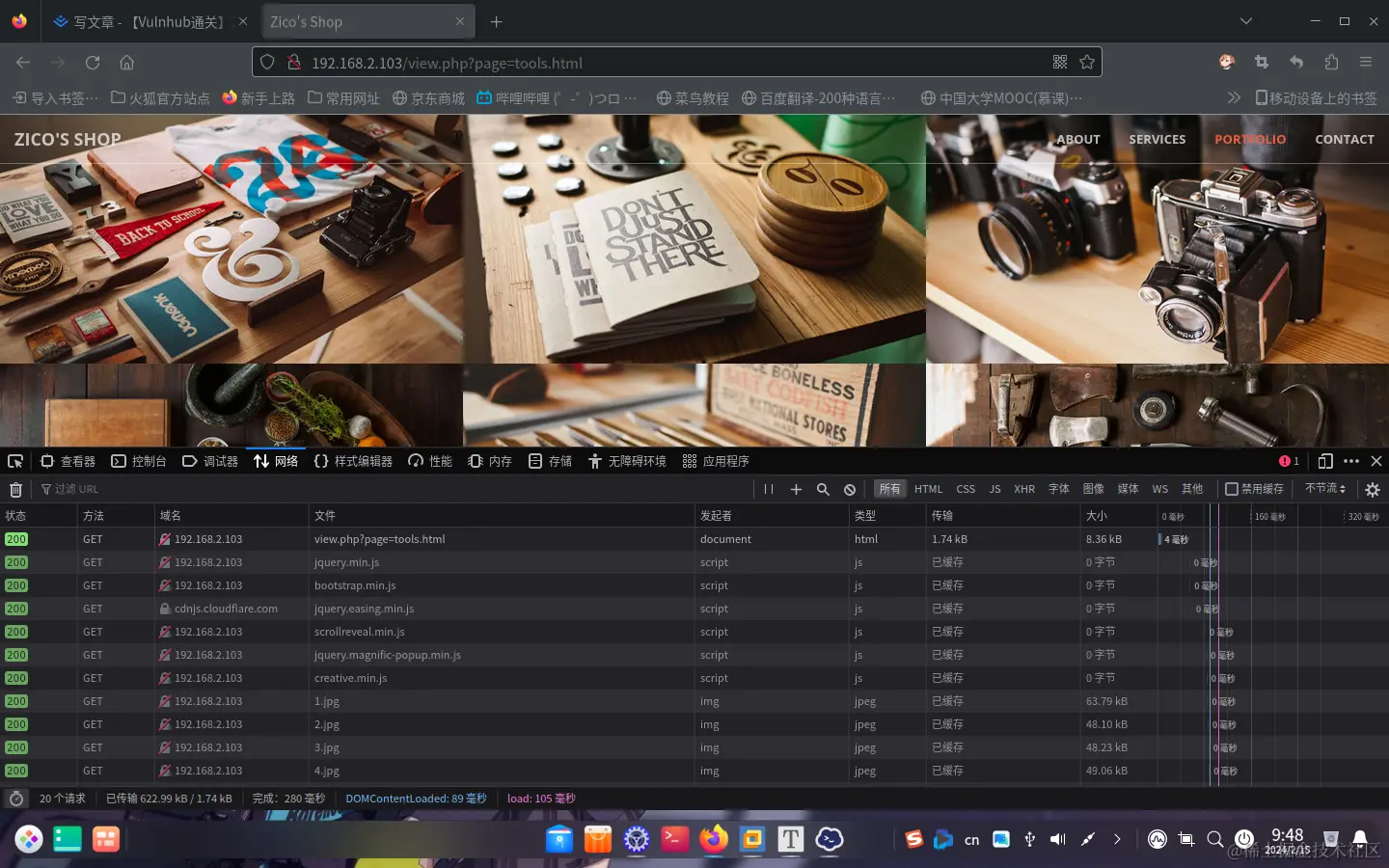Add a new request with plus icon
This screenshot has width=1389, height=868.
tap(796, 489)
